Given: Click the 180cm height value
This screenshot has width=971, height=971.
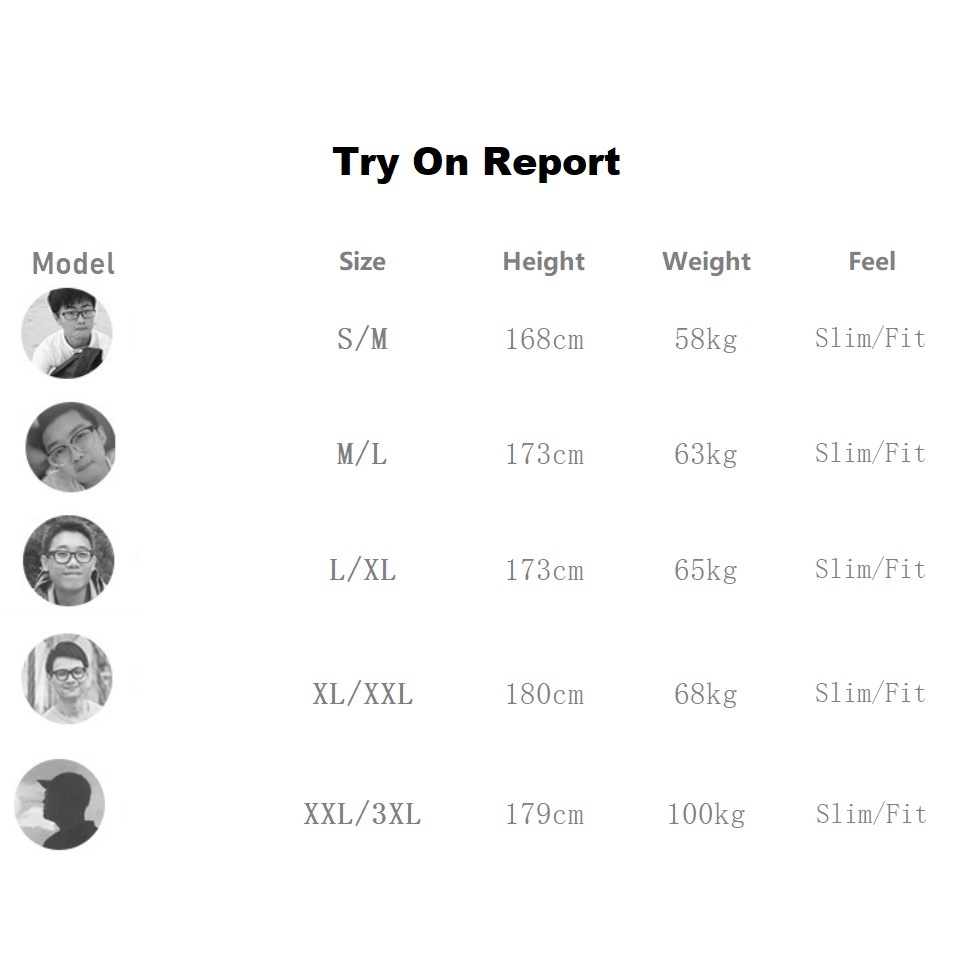Looking at the screenshot, I should (544, 694).
